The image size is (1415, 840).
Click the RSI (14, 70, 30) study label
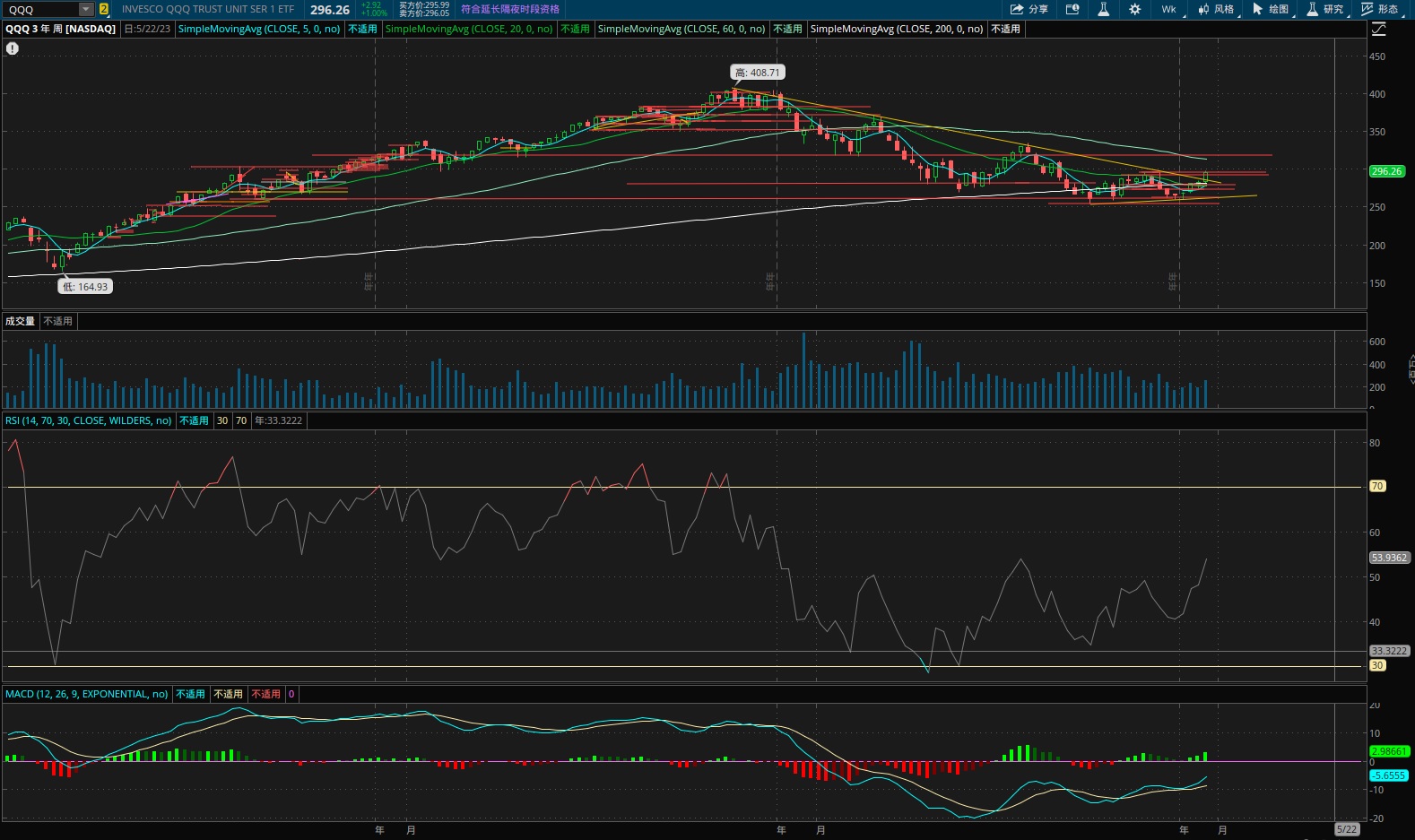pyautogui.click(x=88, y=420)
